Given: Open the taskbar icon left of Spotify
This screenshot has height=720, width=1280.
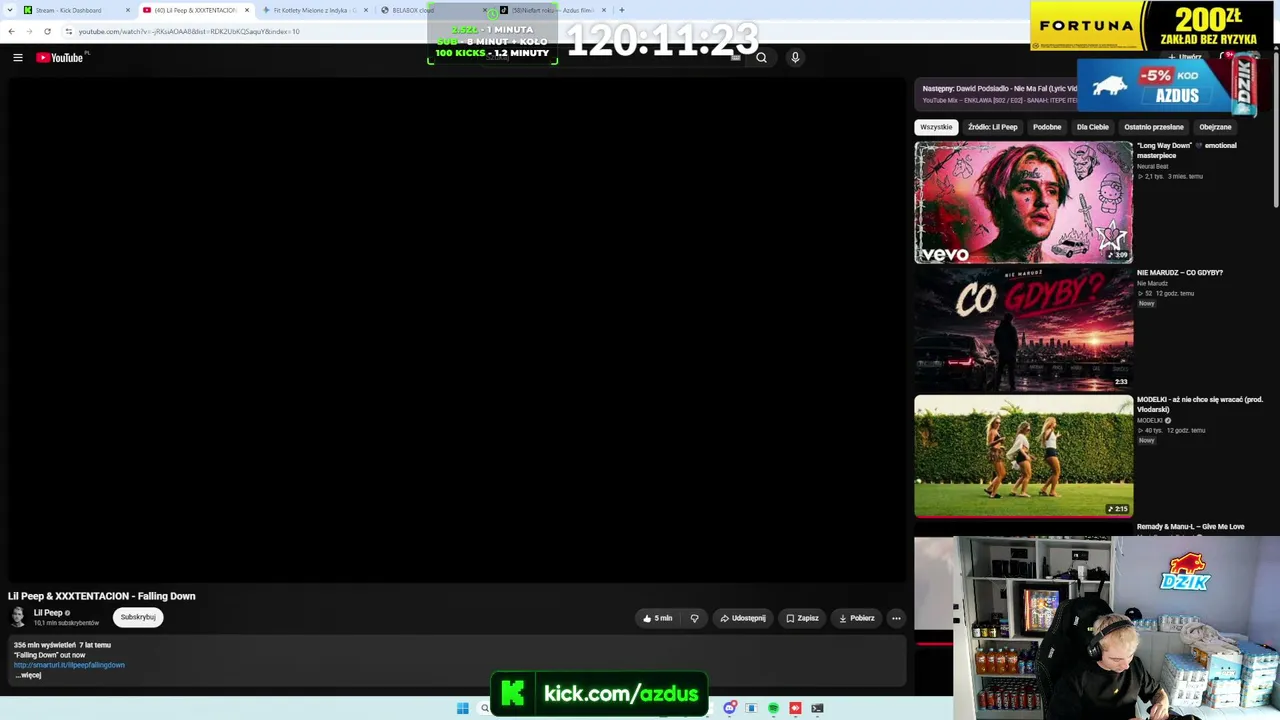Looking at the screenshot, I should [x=751, y=708].
